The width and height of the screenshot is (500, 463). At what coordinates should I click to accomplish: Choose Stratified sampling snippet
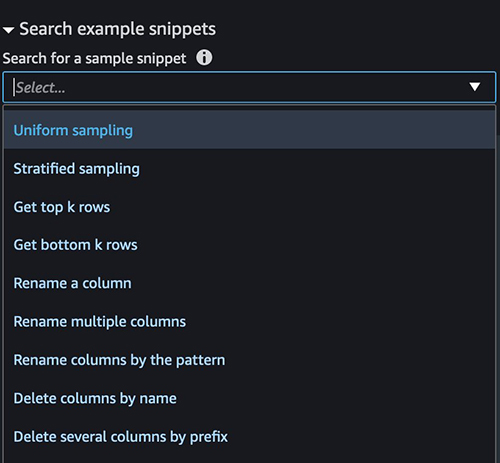point(76,169)
